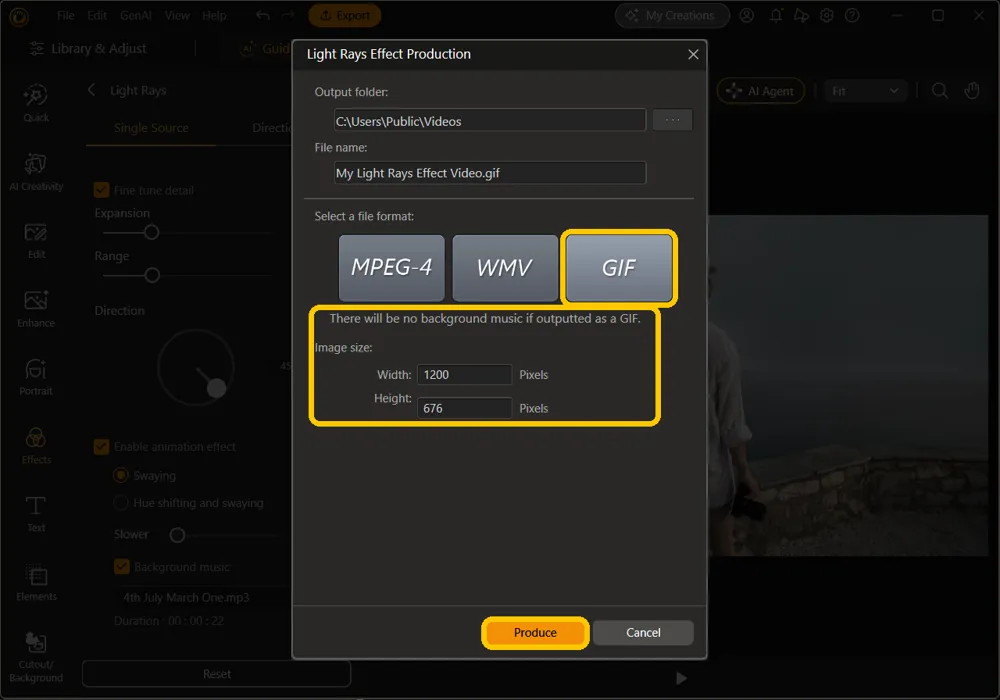Image resolution: width=1000 pixels, height=700 pixels.
Task: Open the Enhance panel icon
Action: click(x=36, y=309)
